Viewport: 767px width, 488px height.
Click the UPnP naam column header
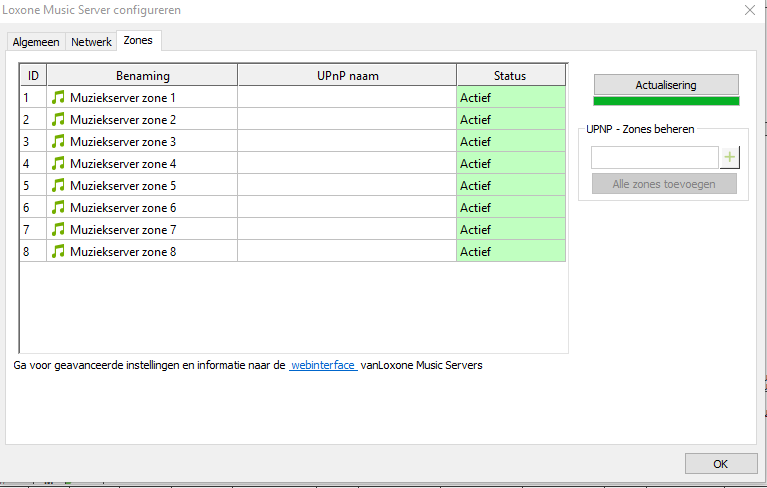coord(347,76)
